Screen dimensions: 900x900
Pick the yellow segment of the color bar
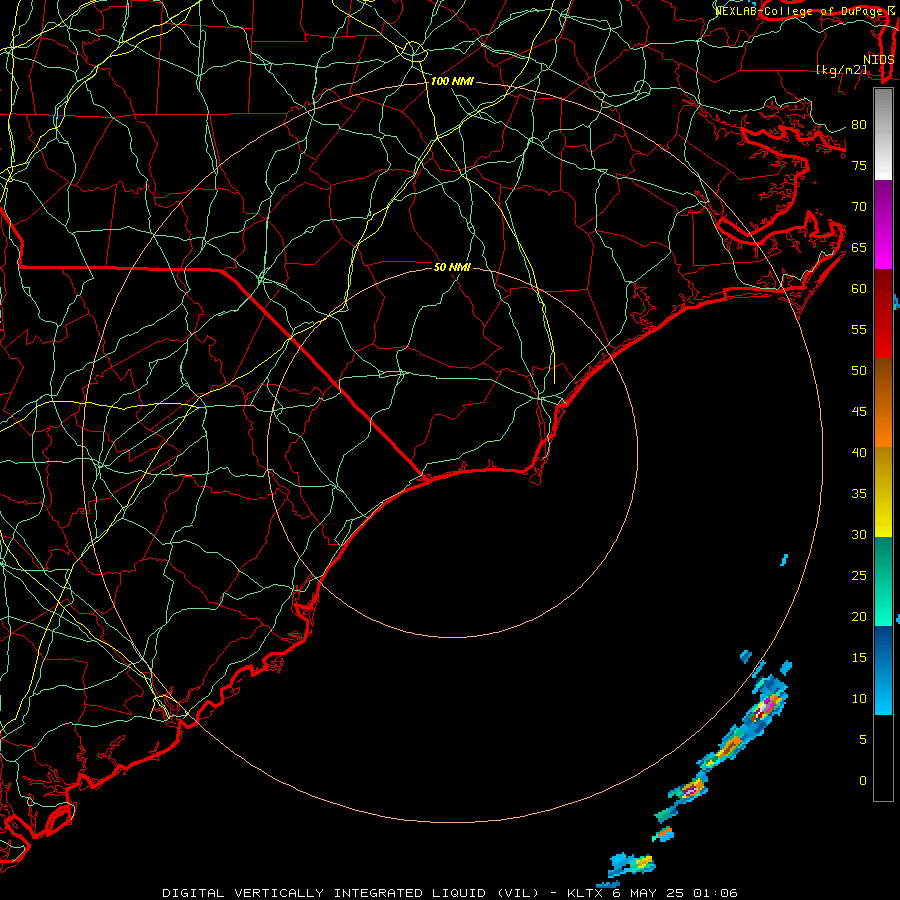coord(883,492)
